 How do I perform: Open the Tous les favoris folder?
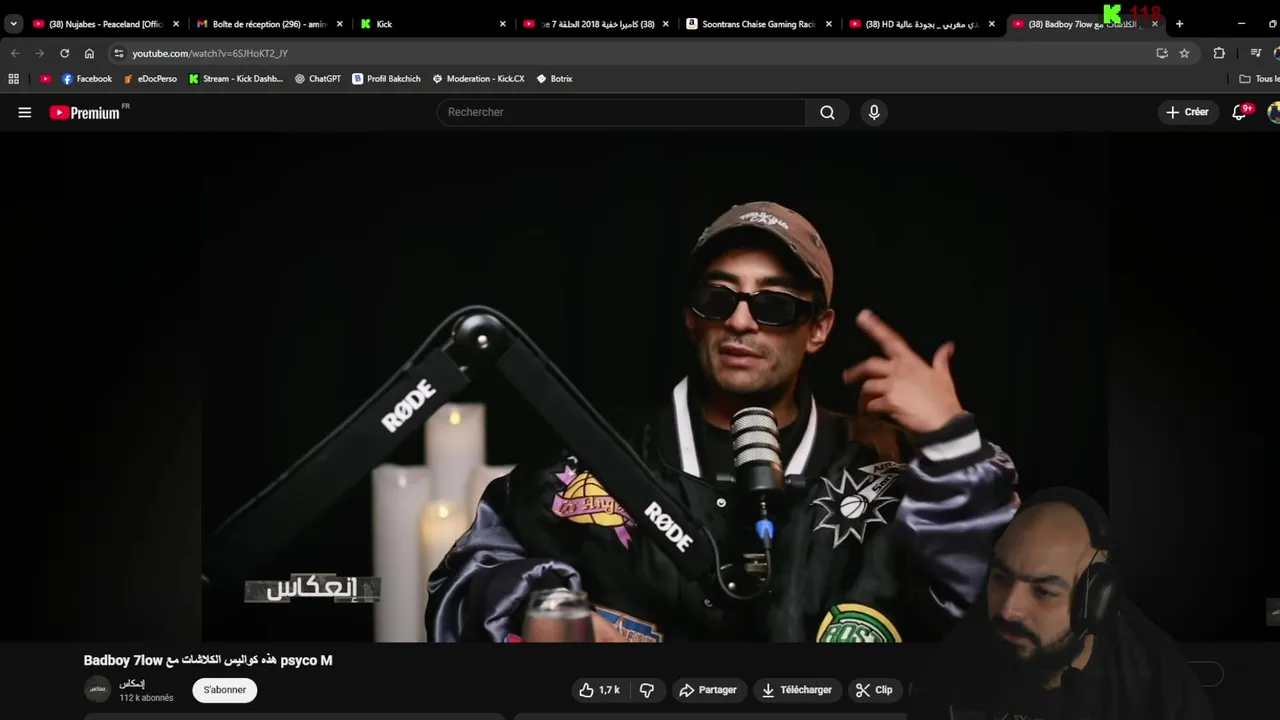click(x=1259, y=79)
